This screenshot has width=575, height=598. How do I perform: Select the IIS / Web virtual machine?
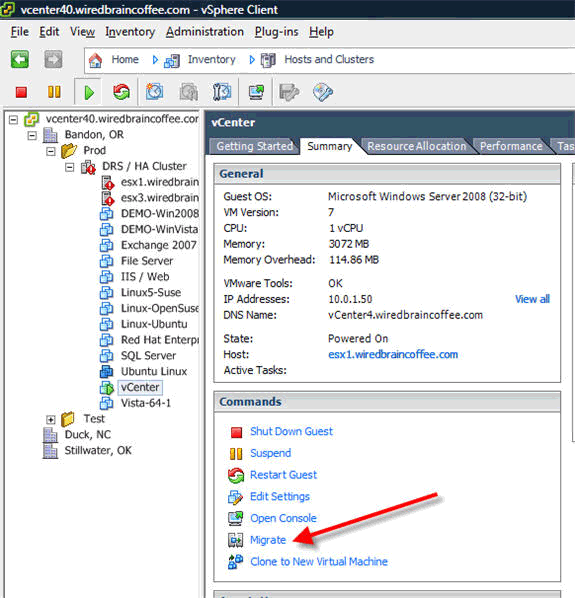[x=145, y=277]
